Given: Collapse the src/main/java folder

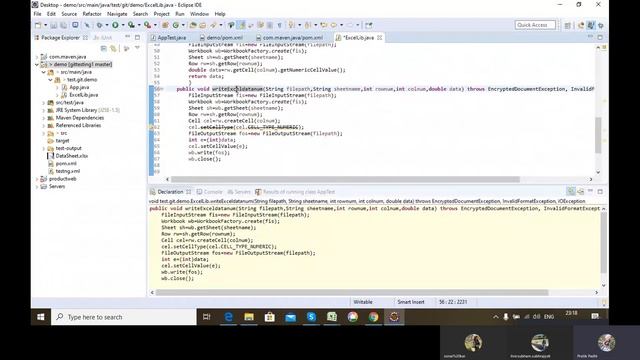Looking at the screenshot, I should [44, 72].
